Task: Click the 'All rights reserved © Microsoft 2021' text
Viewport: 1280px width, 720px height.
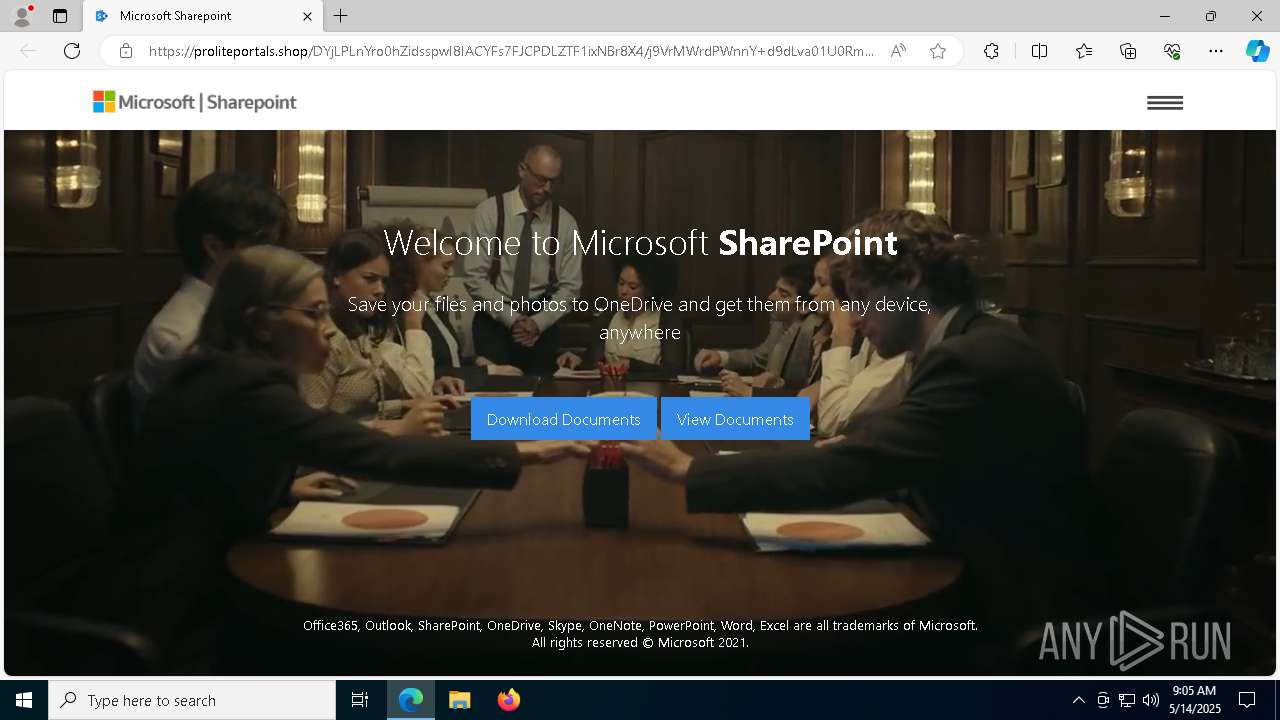Action: (x=640, y=643)
